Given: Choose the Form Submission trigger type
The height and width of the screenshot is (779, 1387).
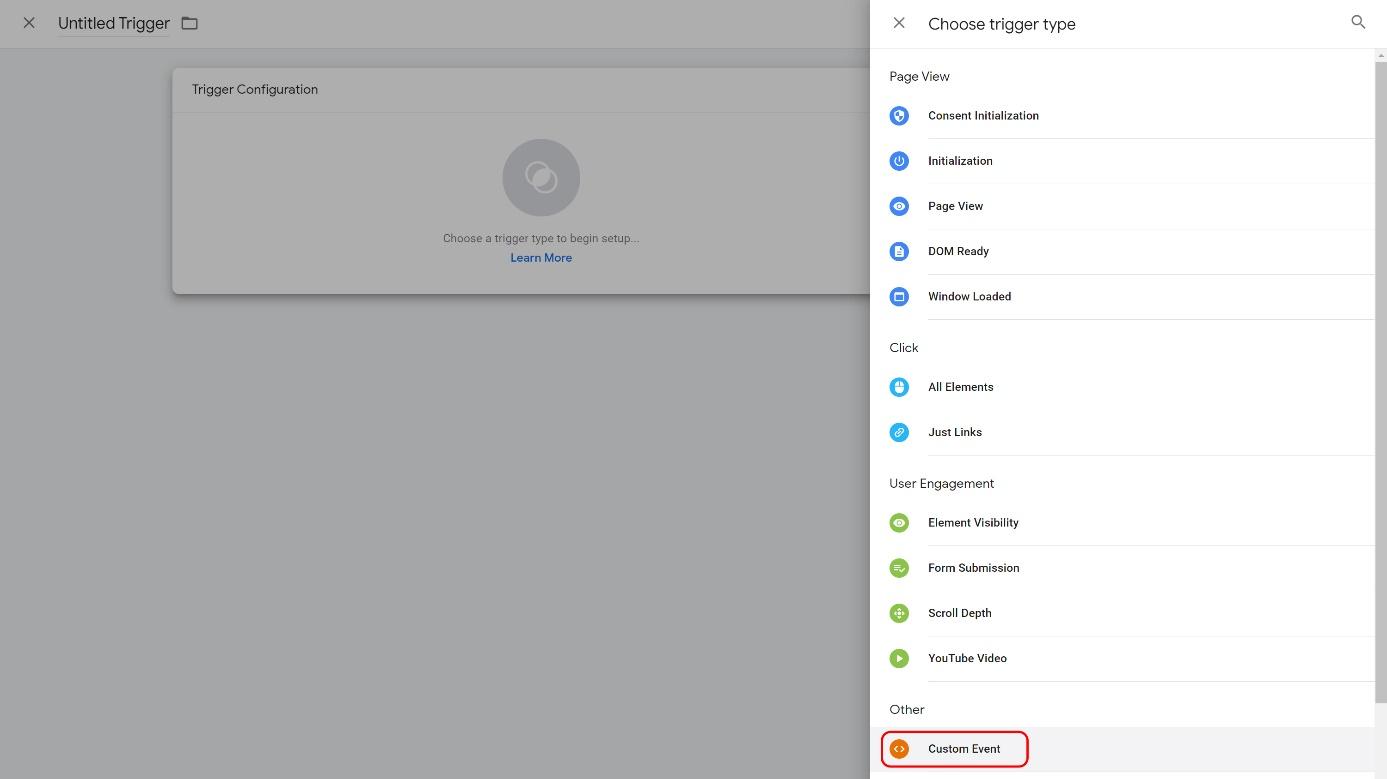Looking at the screenshot, I should [x=973, y=568].
